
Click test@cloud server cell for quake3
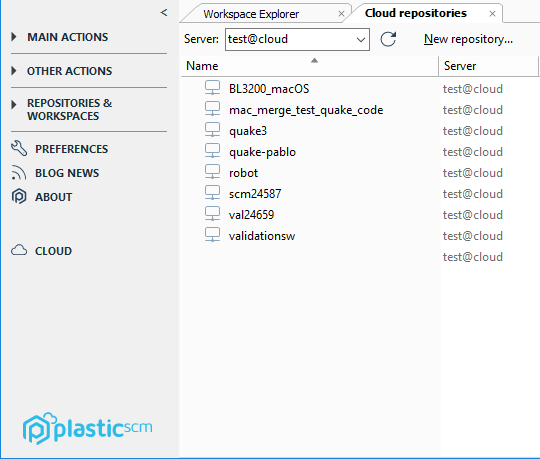click(x=473, y=131)
